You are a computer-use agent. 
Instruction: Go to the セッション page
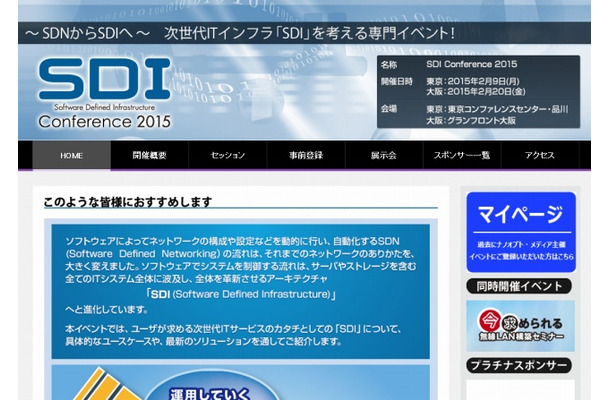[228, 155]
